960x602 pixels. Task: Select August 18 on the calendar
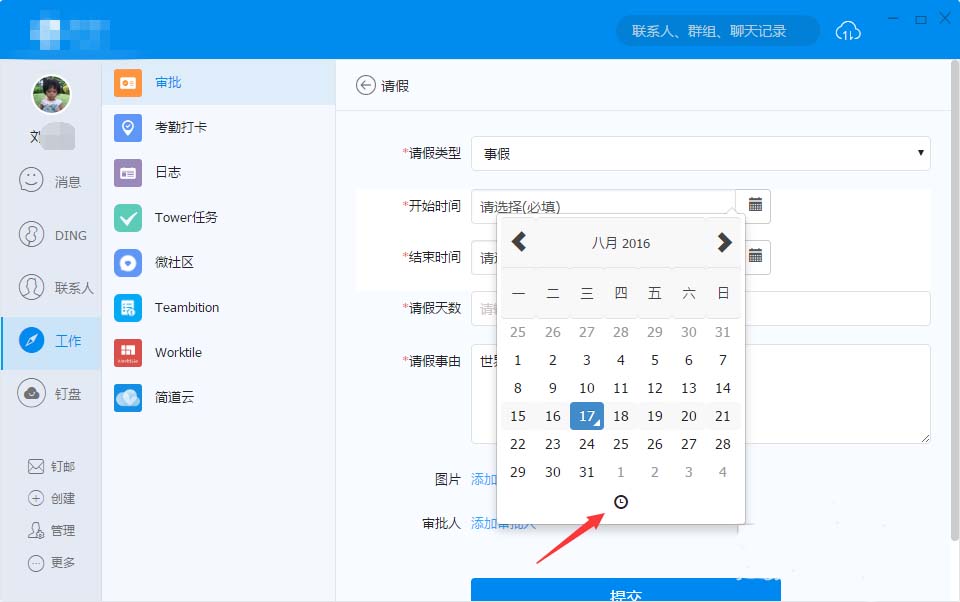coord(620,415)
